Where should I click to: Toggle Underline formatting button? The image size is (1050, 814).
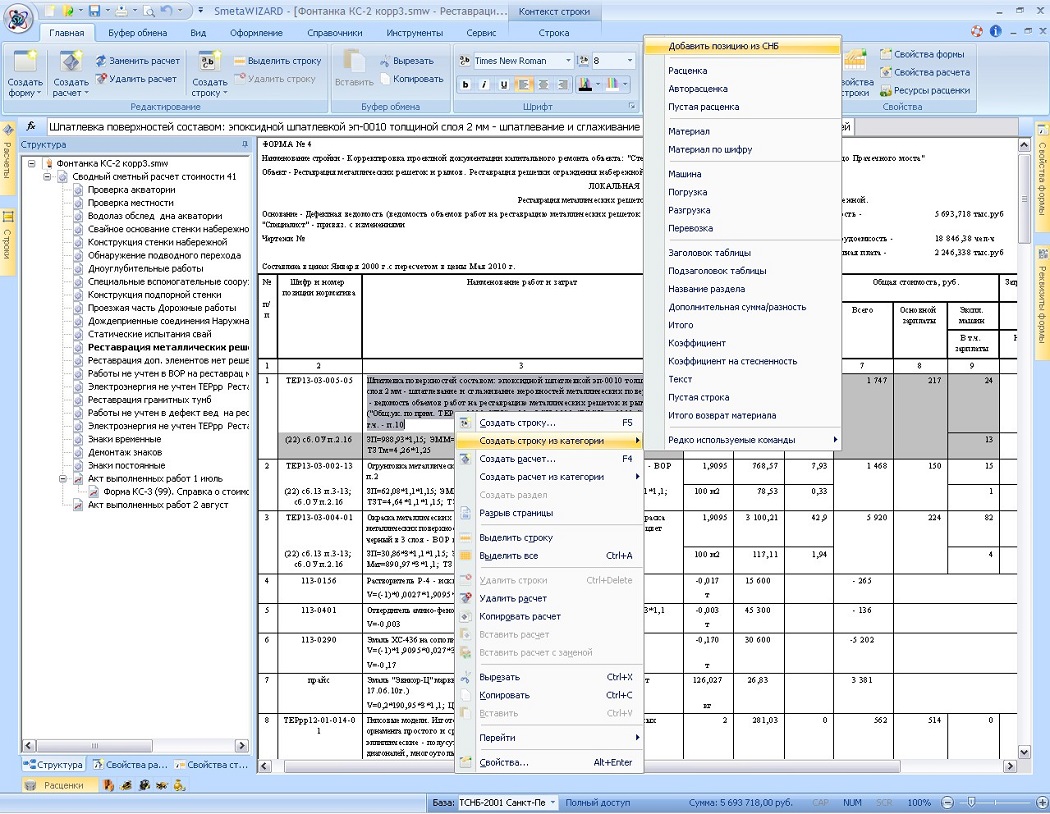coord(504,84)
